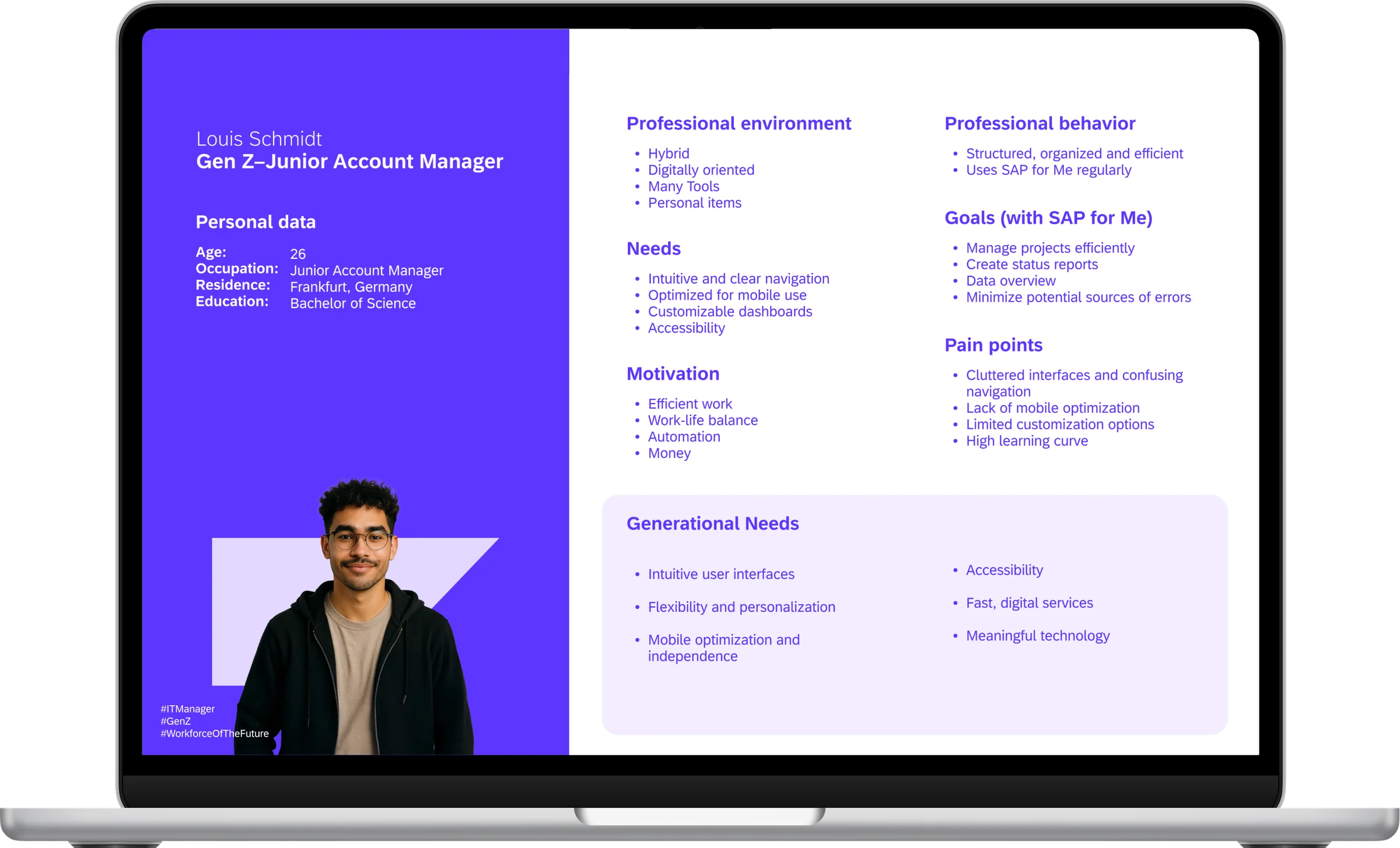Click the name Louis Schmidt
Viewport: 1400px width, 848px height.
258,139
